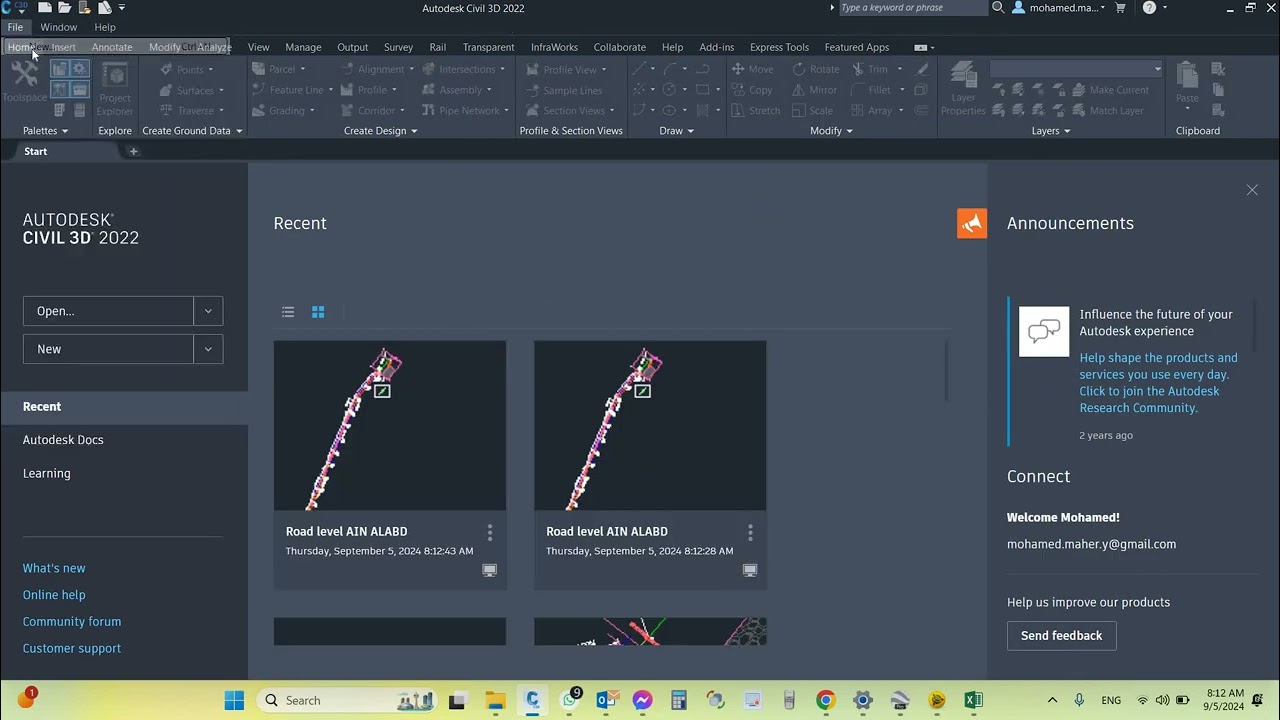Choose the Mirror tool
Viewport: 1280px width, 720px height.
coord(815,90)
